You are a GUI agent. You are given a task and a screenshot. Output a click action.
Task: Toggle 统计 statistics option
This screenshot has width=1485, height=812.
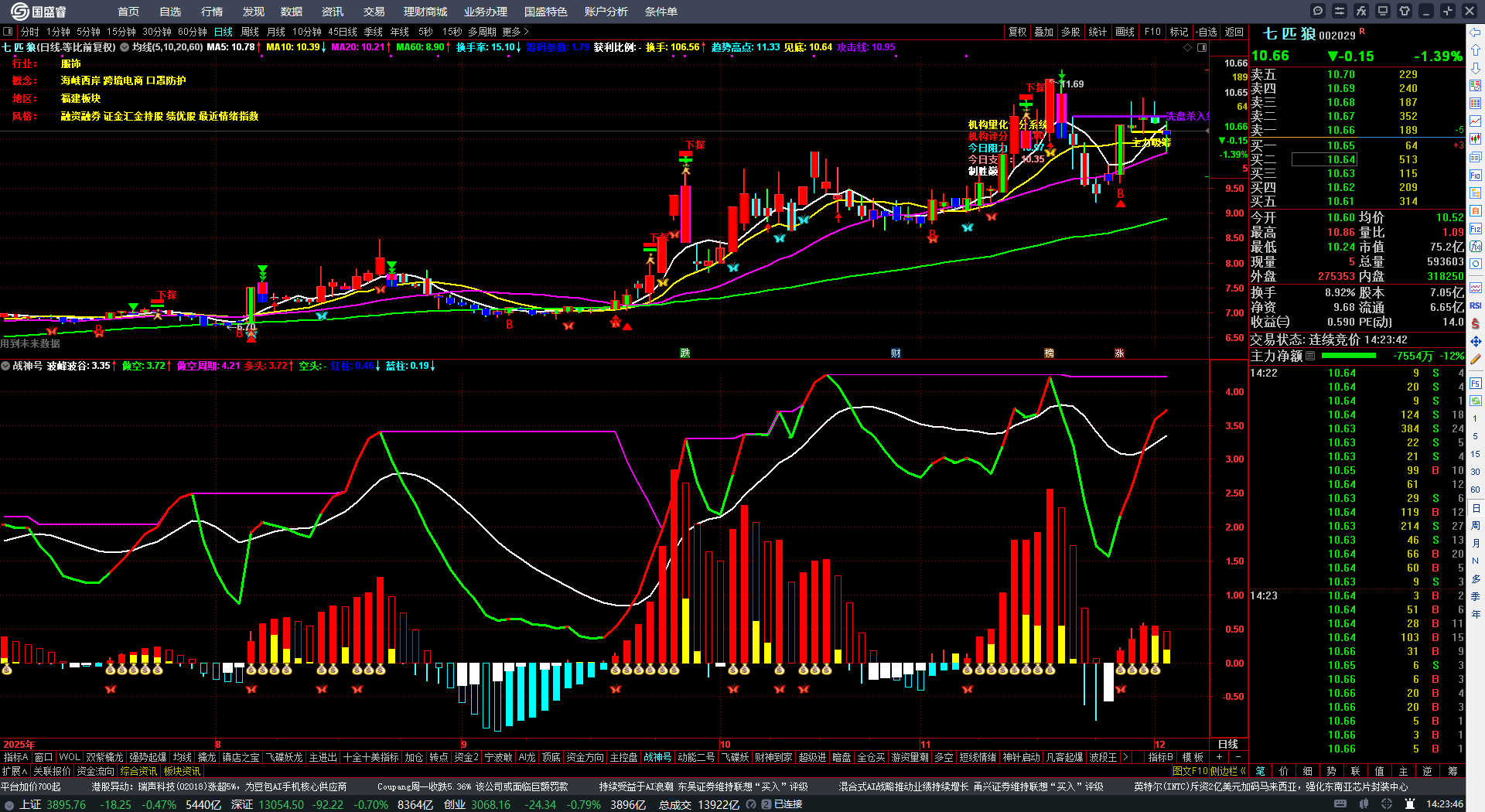(1098, 32)
